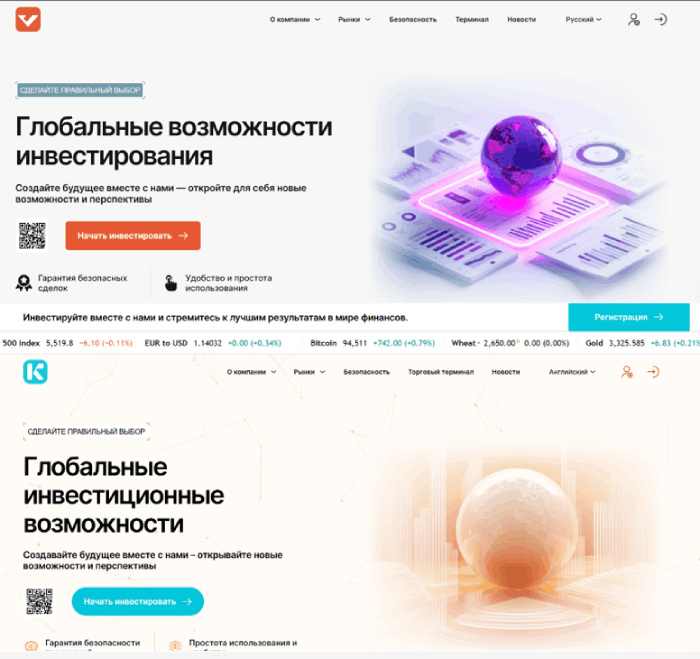Click the orange checkmark logo at top
This screenshot has width=700, height=659.
(x=28, y=20)
